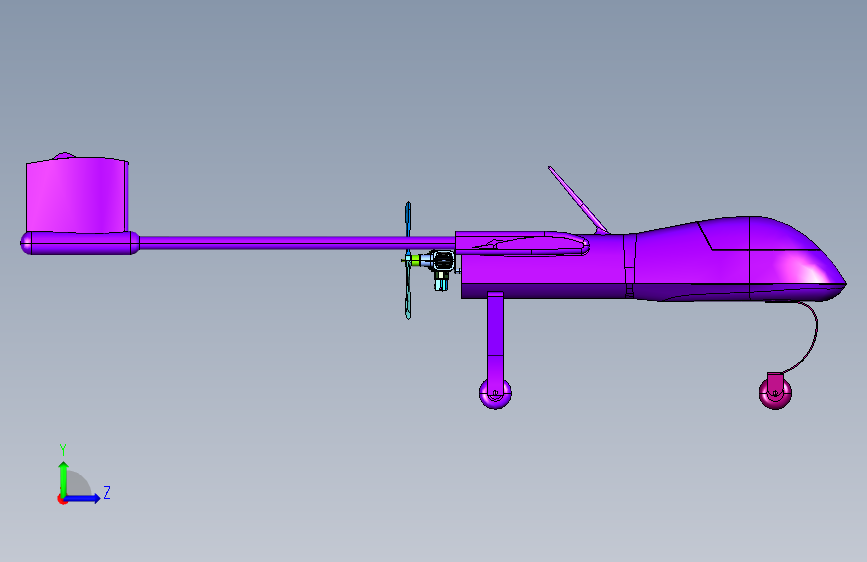Click the red X axis origin dot
The image size is (867, 562).
coord(62,499)
